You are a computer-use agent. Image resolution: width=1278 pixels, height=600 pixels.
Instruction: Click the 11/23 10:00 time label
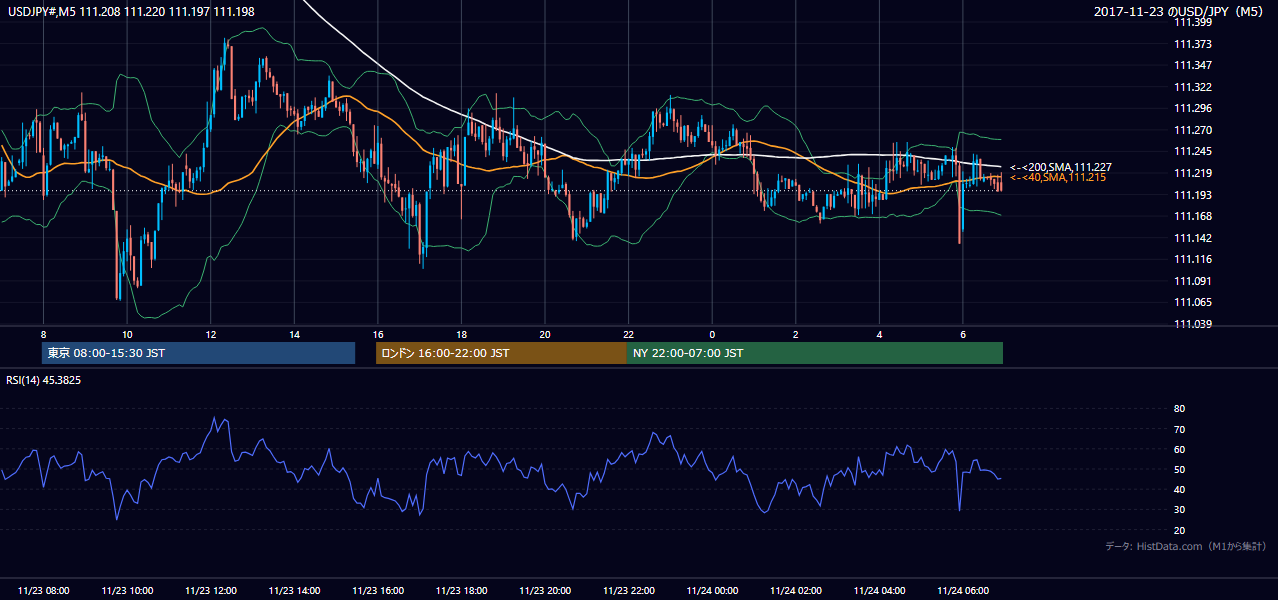point(127,591)
